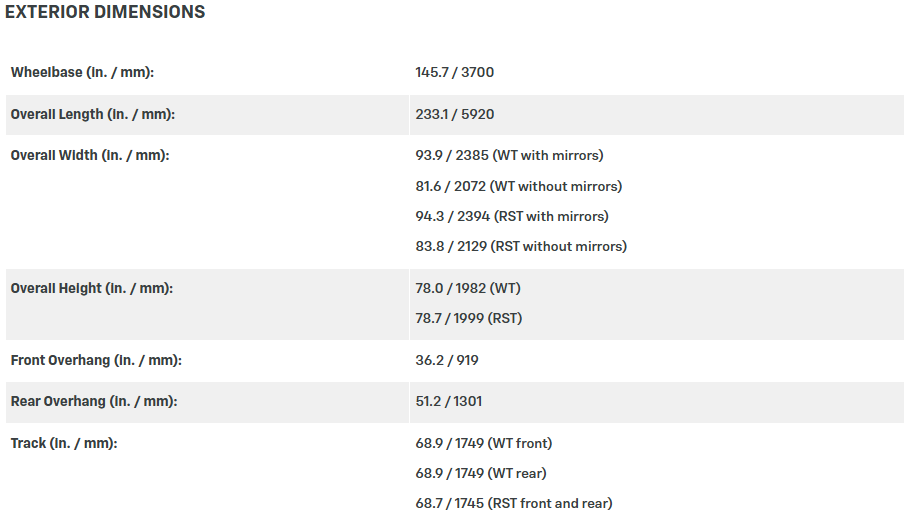Click the Front Overhang label
Image resolution: width=910 pixels, height=515 pixels.
click(96, 361)
